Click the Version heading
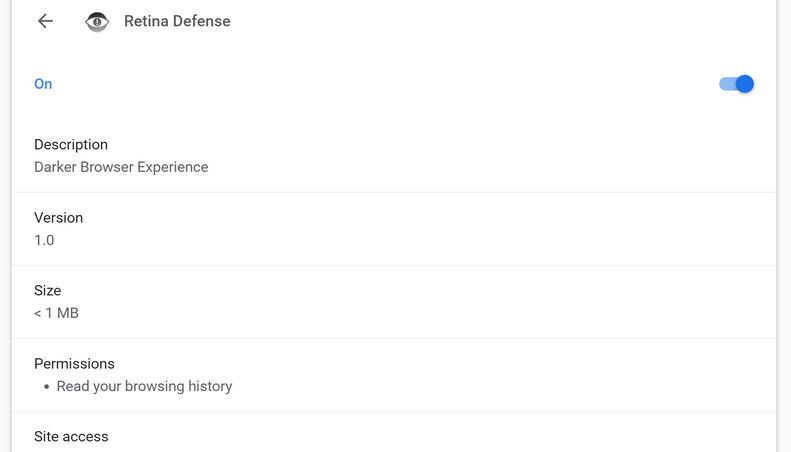791x452 pixels. pos(58,218)
